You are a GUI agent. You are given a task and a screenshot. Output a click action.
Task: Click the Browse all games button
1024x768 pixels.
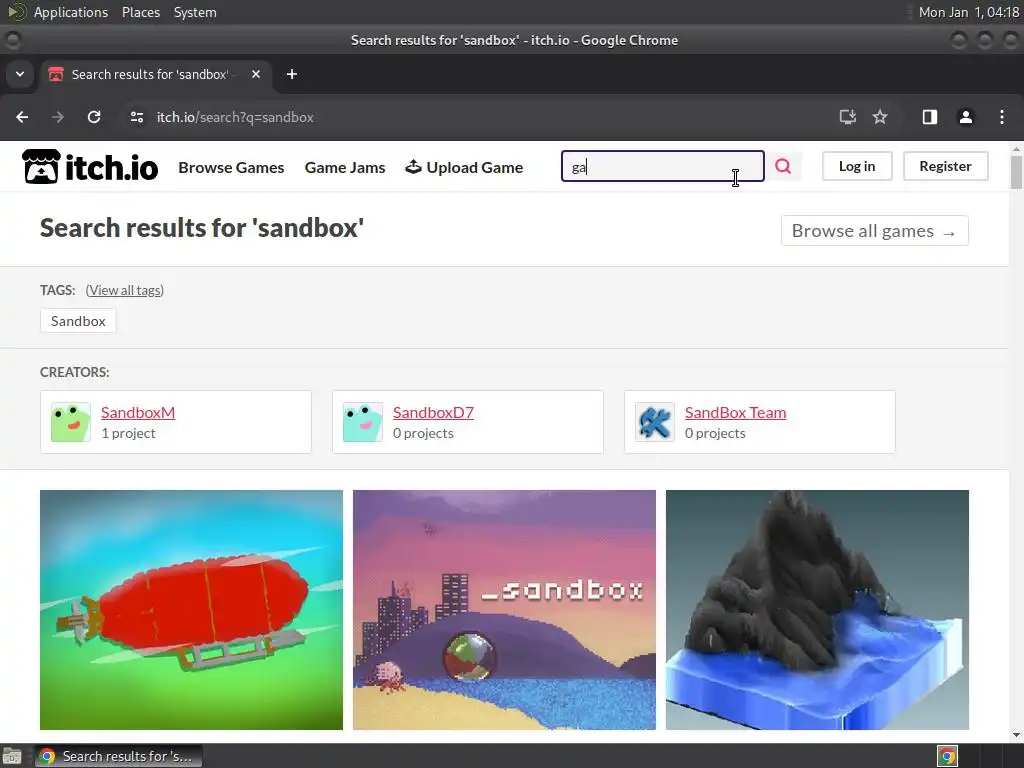(x=874, y=231)
